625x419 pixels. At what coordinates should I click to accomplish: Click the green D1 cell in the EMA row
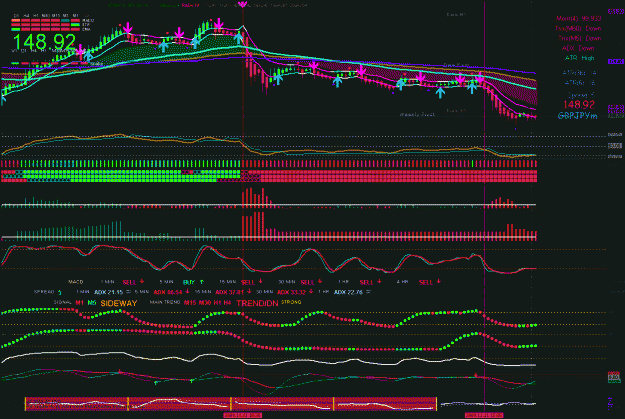click(16, 30)
